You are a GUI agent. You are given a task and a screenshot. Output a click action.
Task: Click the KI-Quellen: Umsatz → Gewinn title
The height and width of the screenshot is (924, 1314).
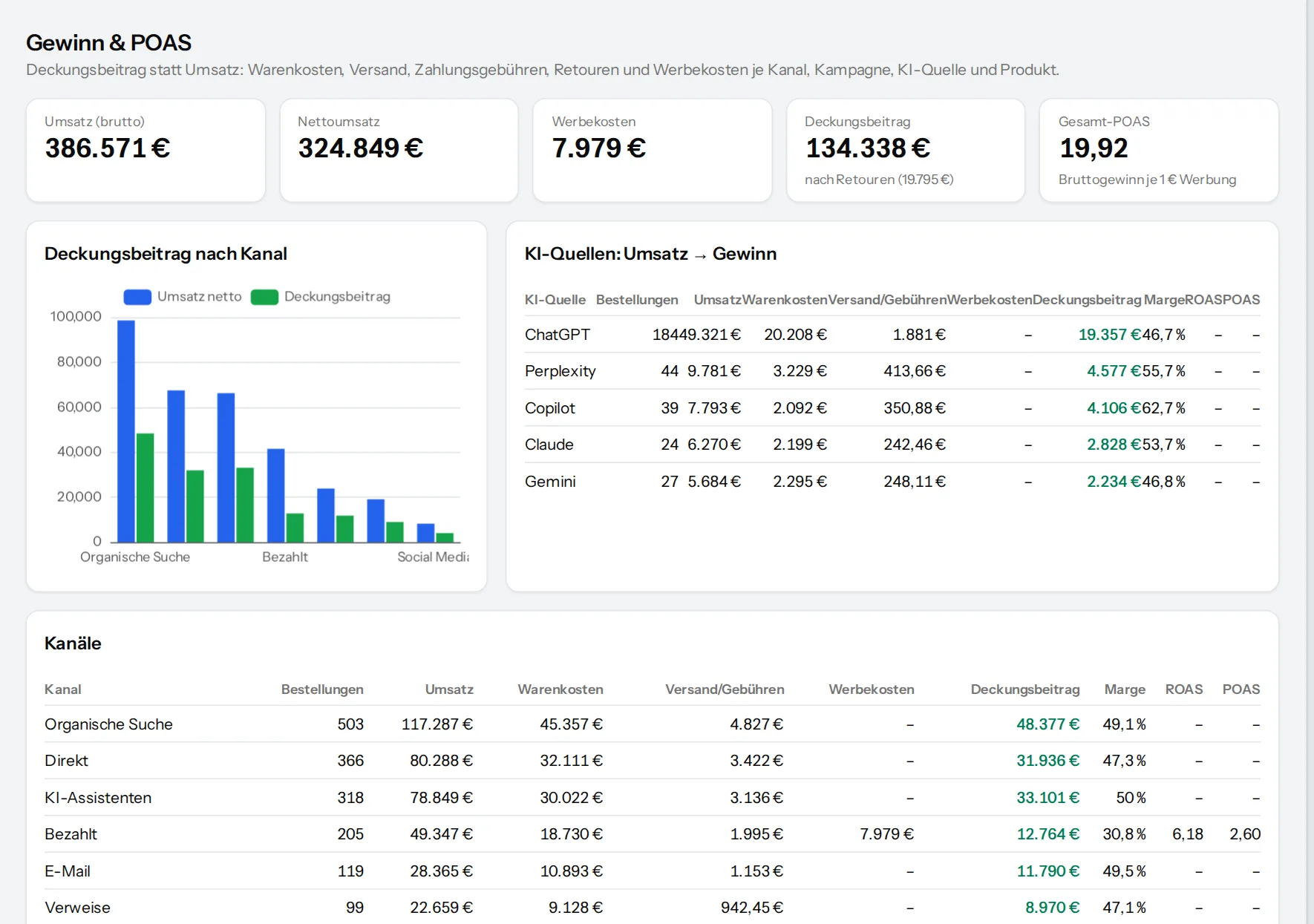(x=650, y=254)
